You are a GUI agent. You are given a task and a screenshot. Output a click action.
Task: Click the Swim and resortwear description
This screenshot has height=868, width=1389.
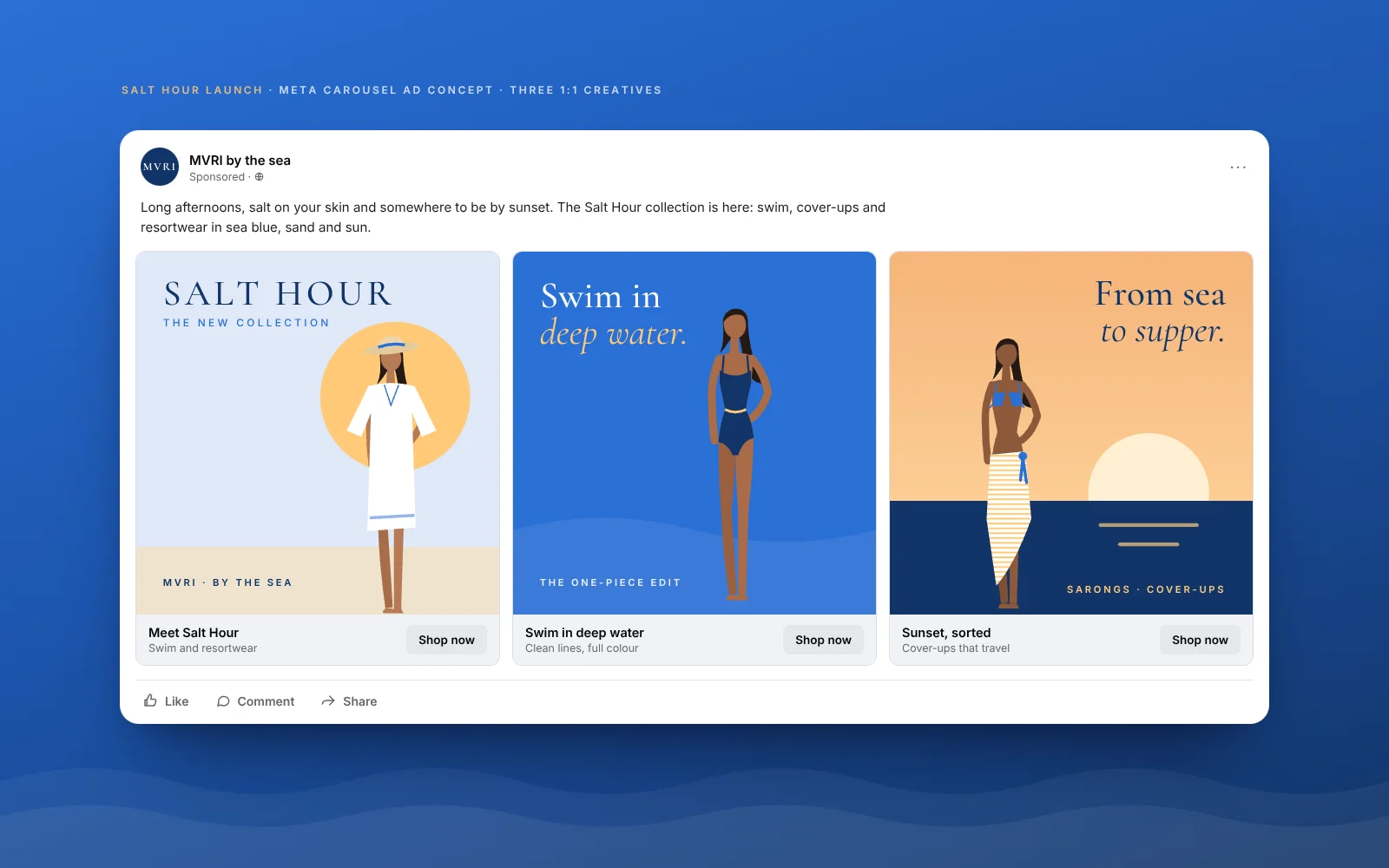point(202,648)
